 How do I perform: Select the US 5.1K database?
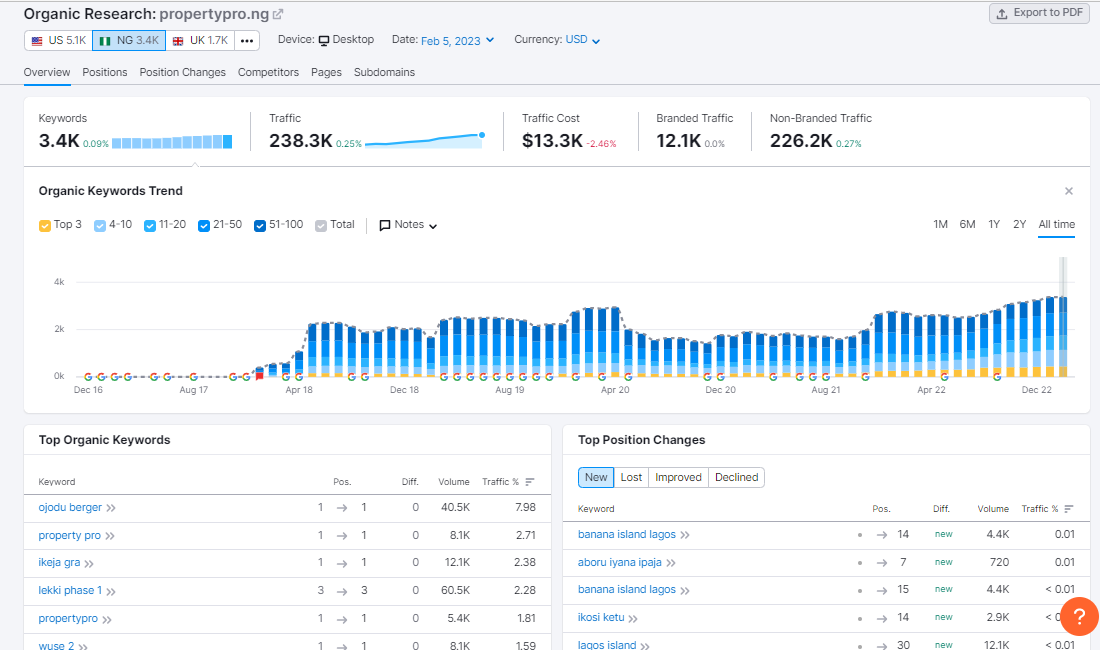[58, 41]
